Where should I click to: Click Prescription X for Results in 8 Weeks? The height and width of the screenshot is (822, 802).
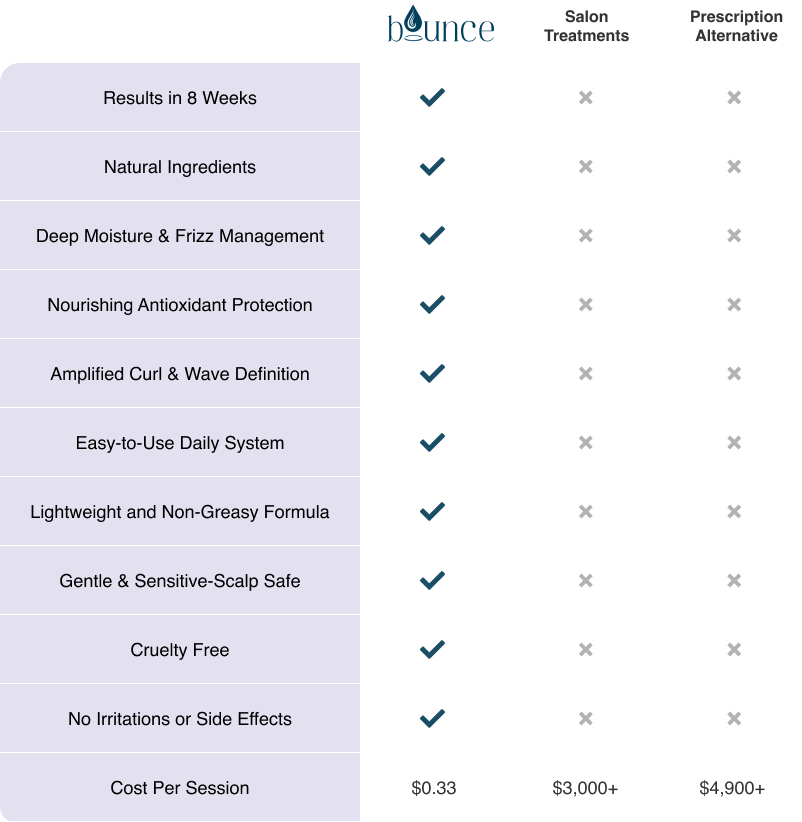coord(734,98)
